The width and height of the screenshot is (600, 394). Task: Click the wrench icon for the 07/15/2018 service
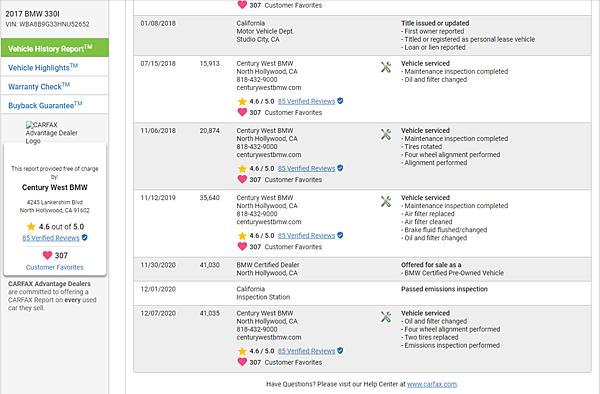(x=386, y=68)
